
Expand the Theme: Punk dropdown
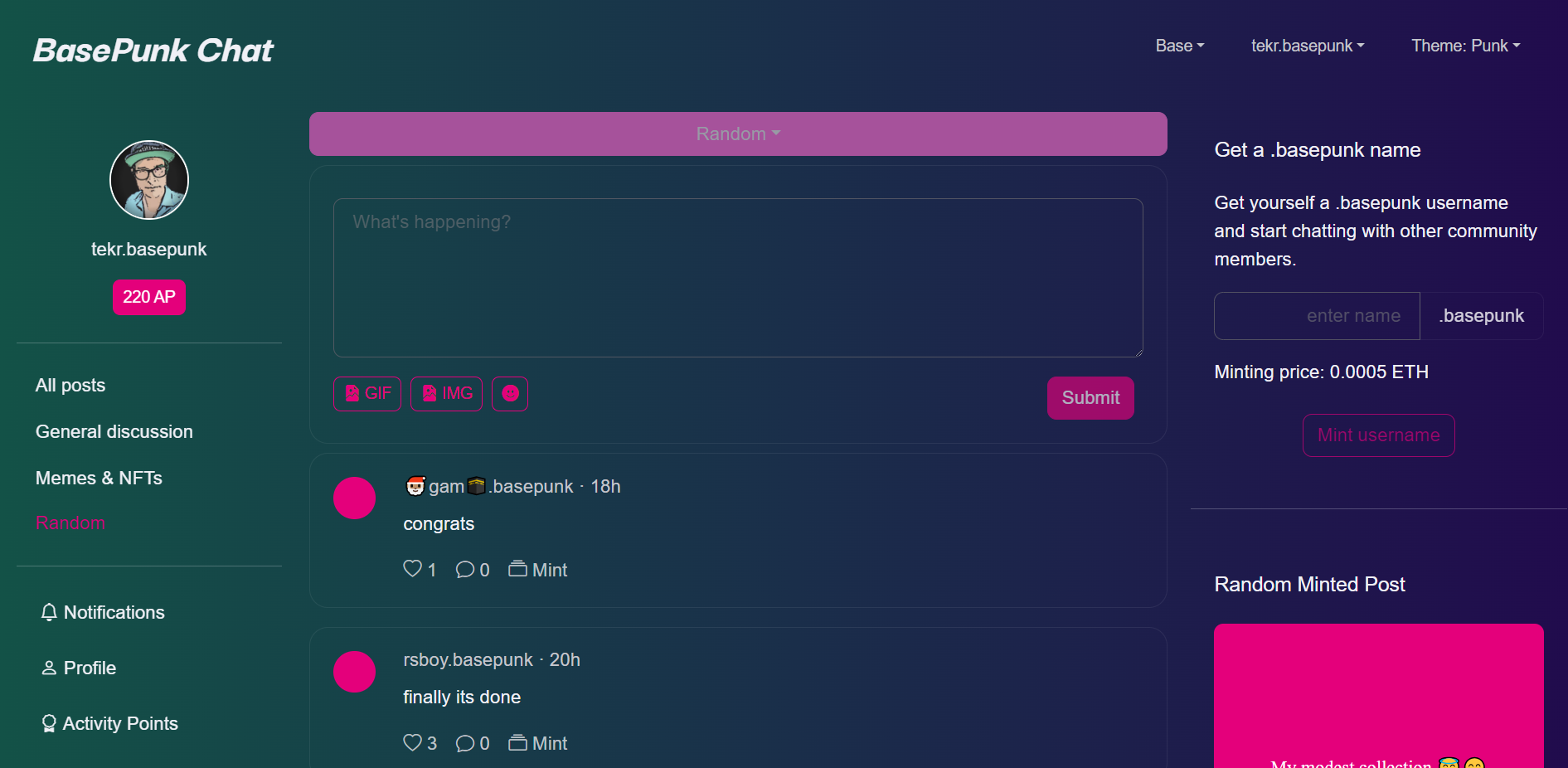coord(1465,46)
